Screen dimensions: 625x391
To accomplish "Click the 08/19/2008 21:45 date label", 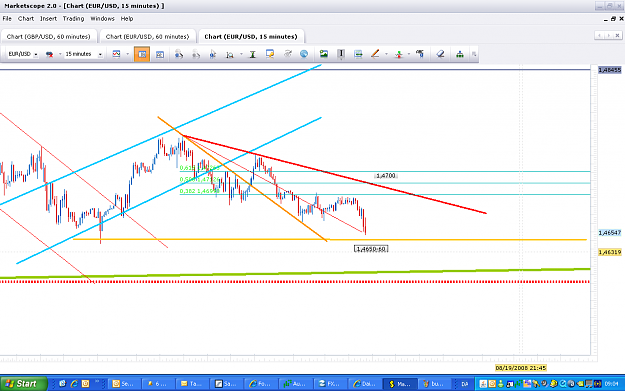I will (x=521, y=368).
